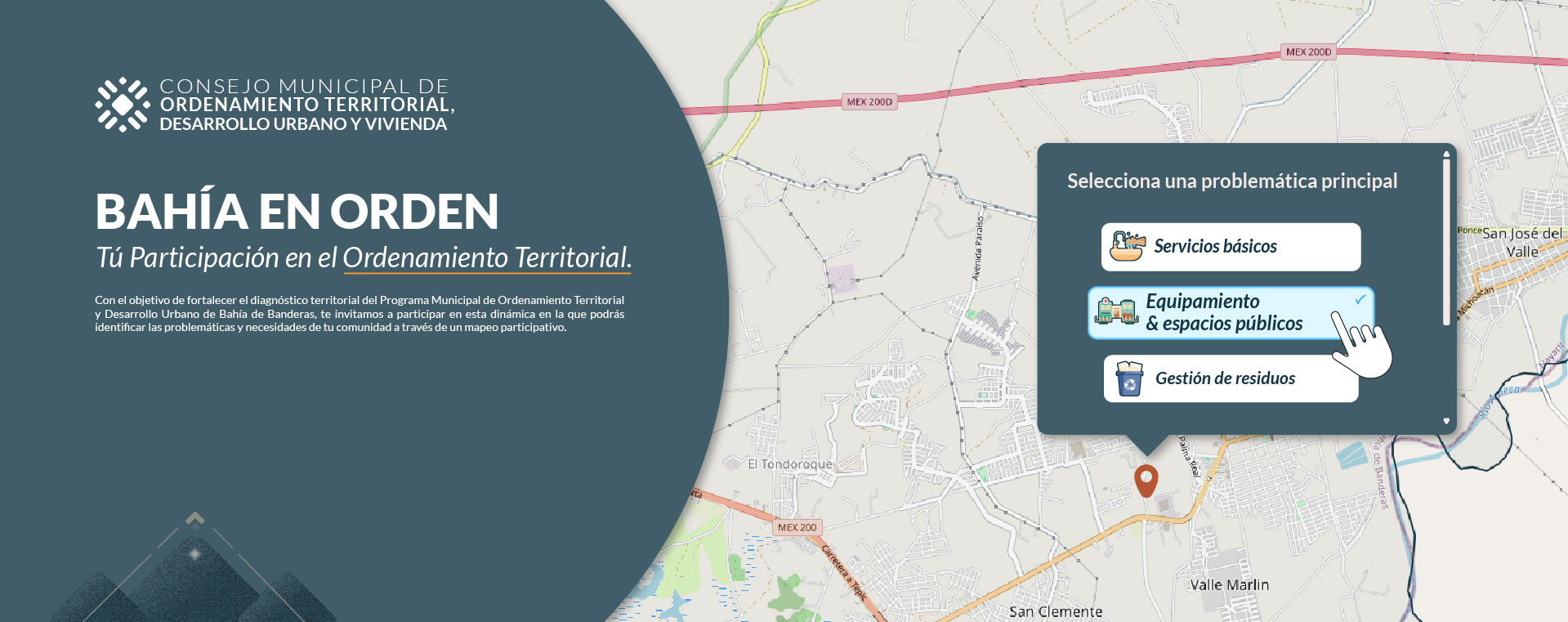Click the Valle Marlin map label
1568x622 pixels.
point(1230,584)
